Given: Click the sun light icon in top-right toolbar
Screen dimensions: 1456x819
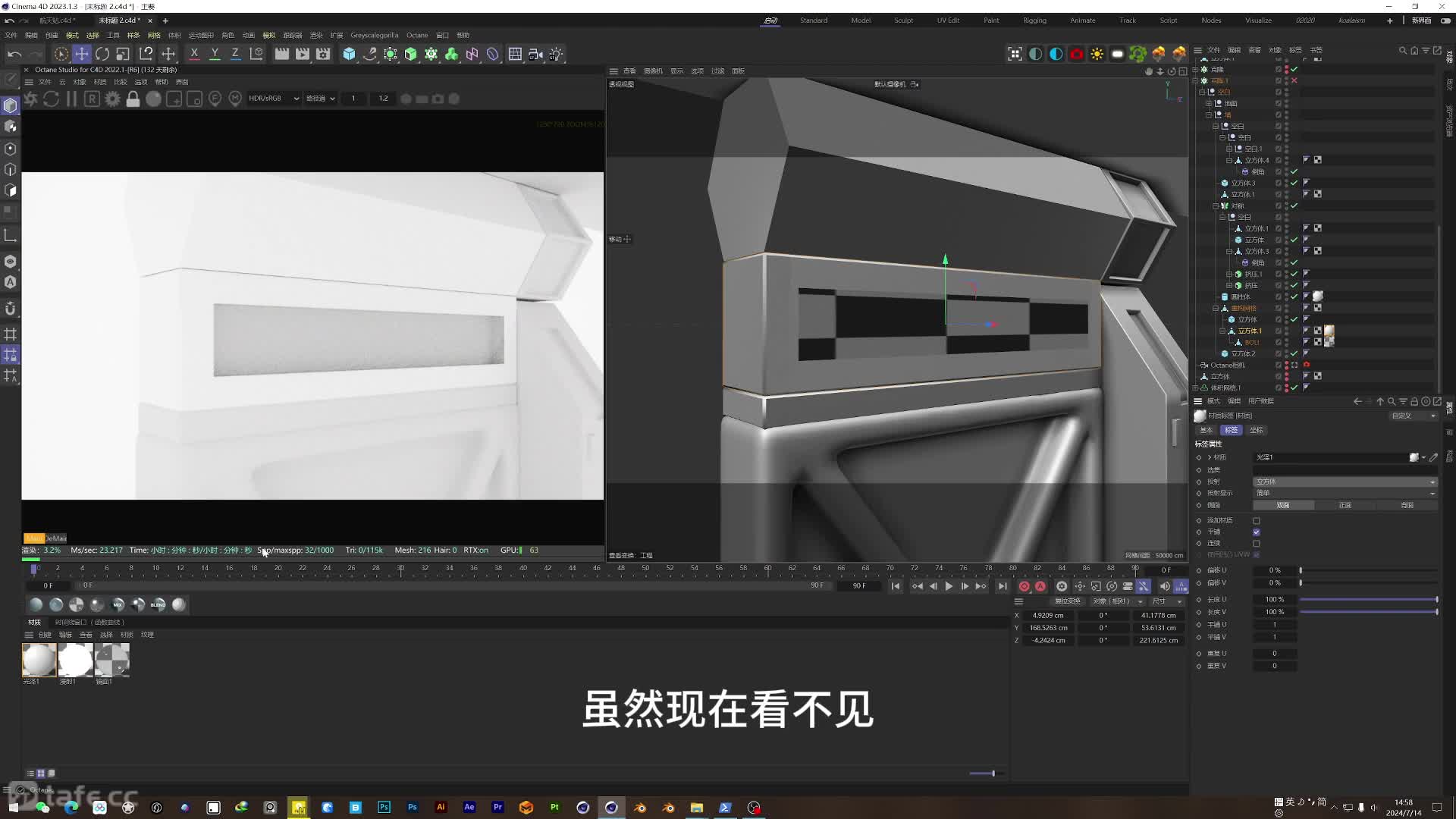Looking at the screenshot, I should (1097, 54).
